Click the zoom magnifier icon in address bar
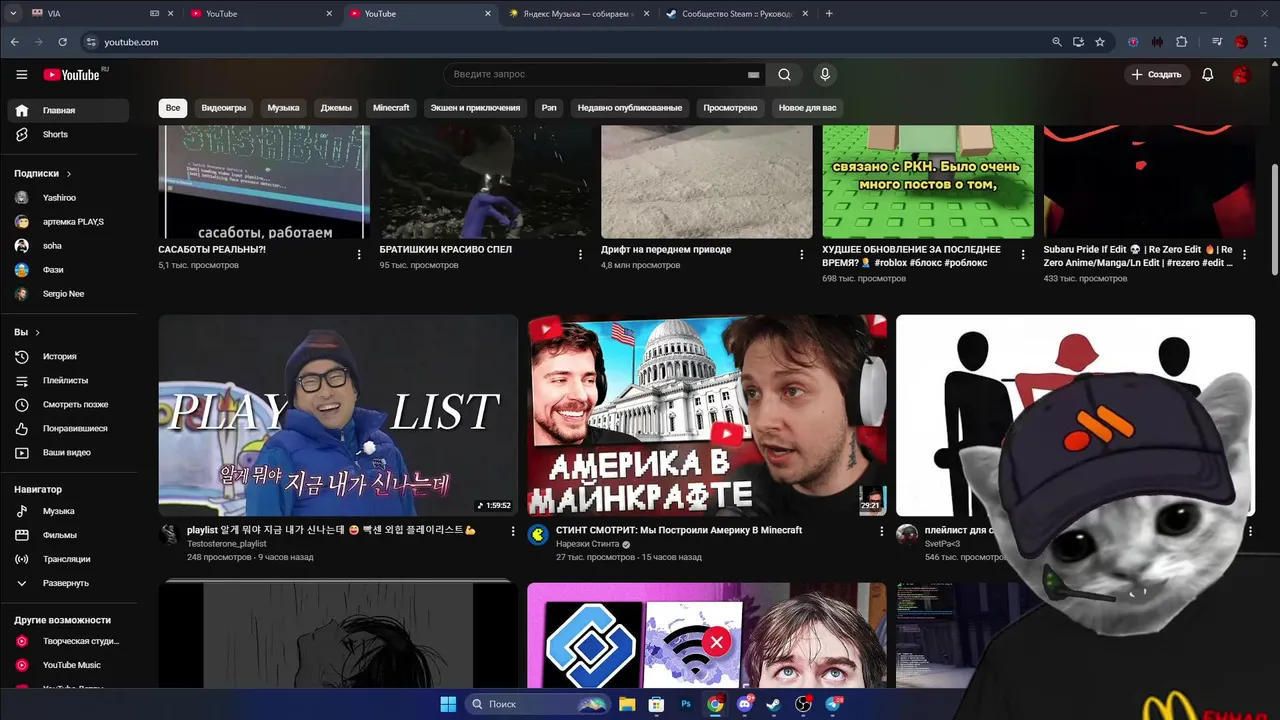The image size is (1280, 720). (1057, 42)
